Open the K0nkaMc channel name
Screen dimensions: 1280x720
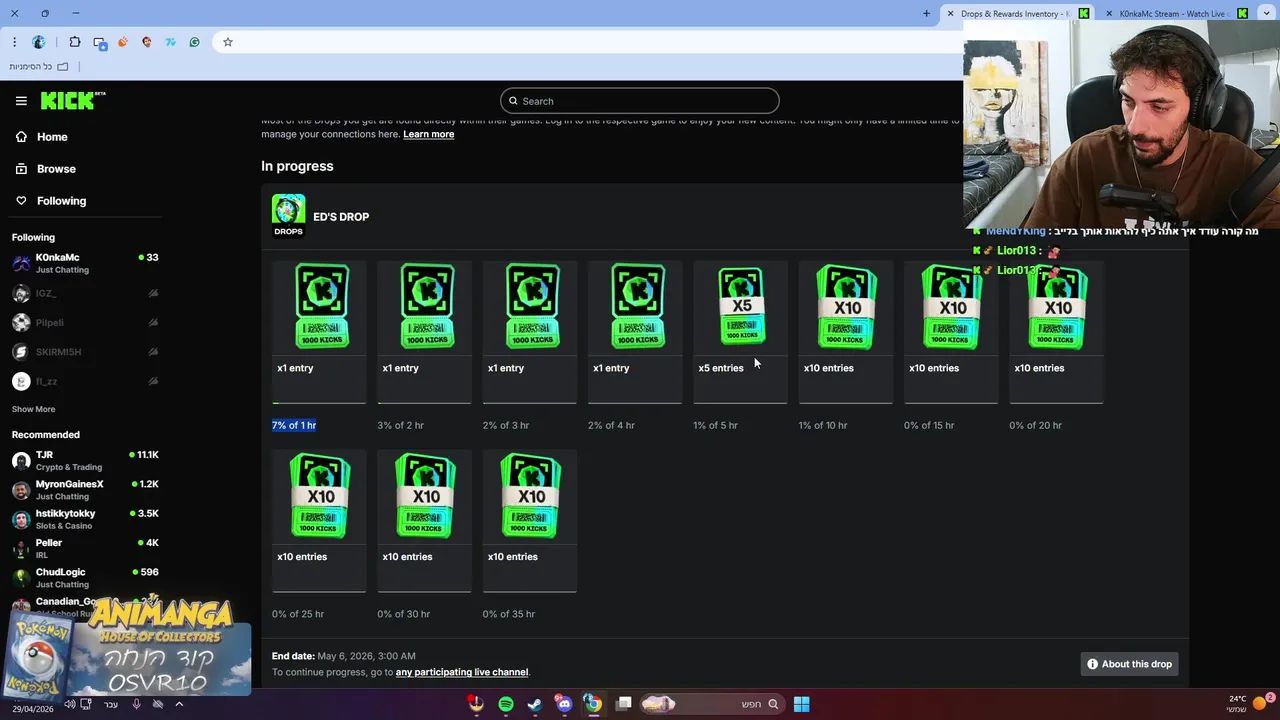click(57, 257)
